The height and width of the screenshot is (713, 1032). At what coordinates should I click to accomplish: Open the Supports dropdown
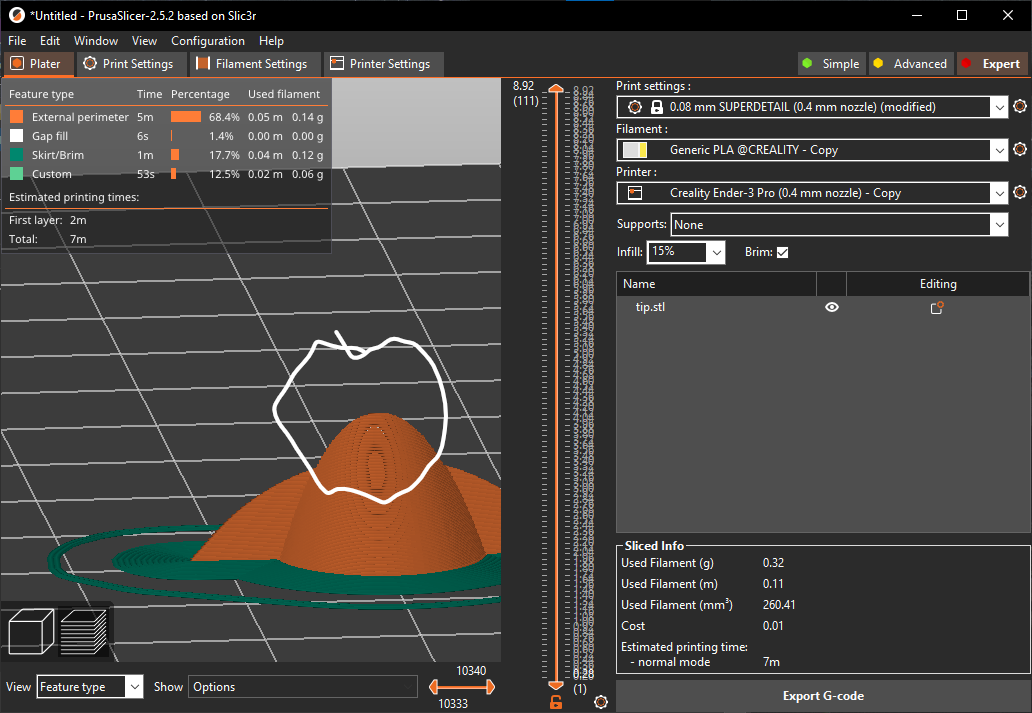click(999, 224)
